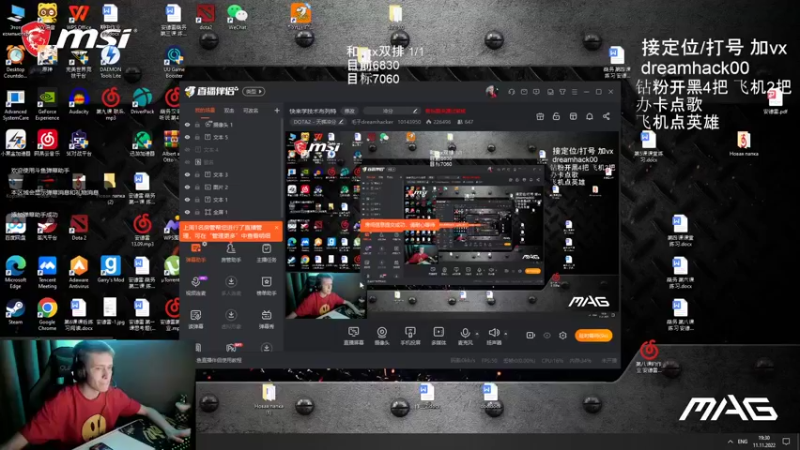Toggle preview eye icon in bottom bar
The image size is (800, 450).
pos(547,335)
